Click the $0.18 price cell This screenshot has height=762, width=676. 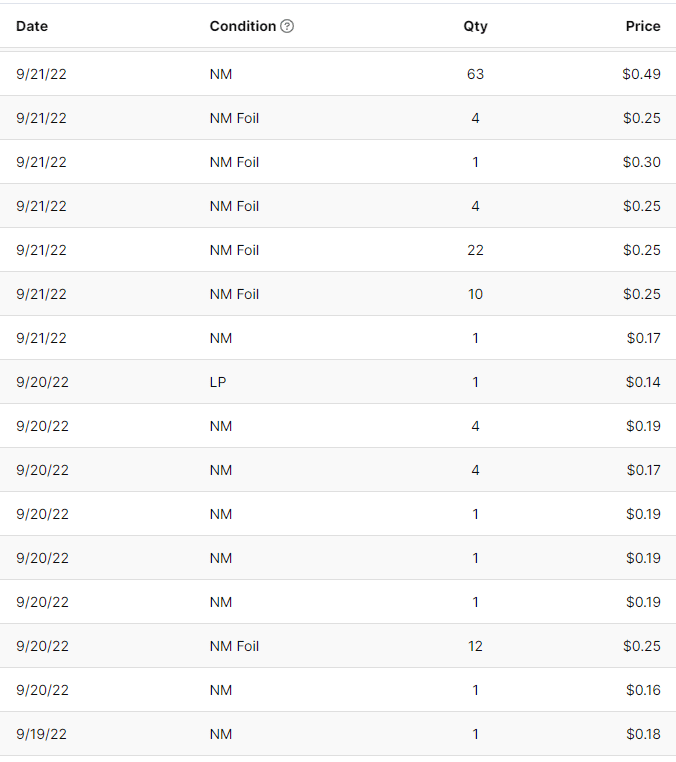(x=643, y=734)
